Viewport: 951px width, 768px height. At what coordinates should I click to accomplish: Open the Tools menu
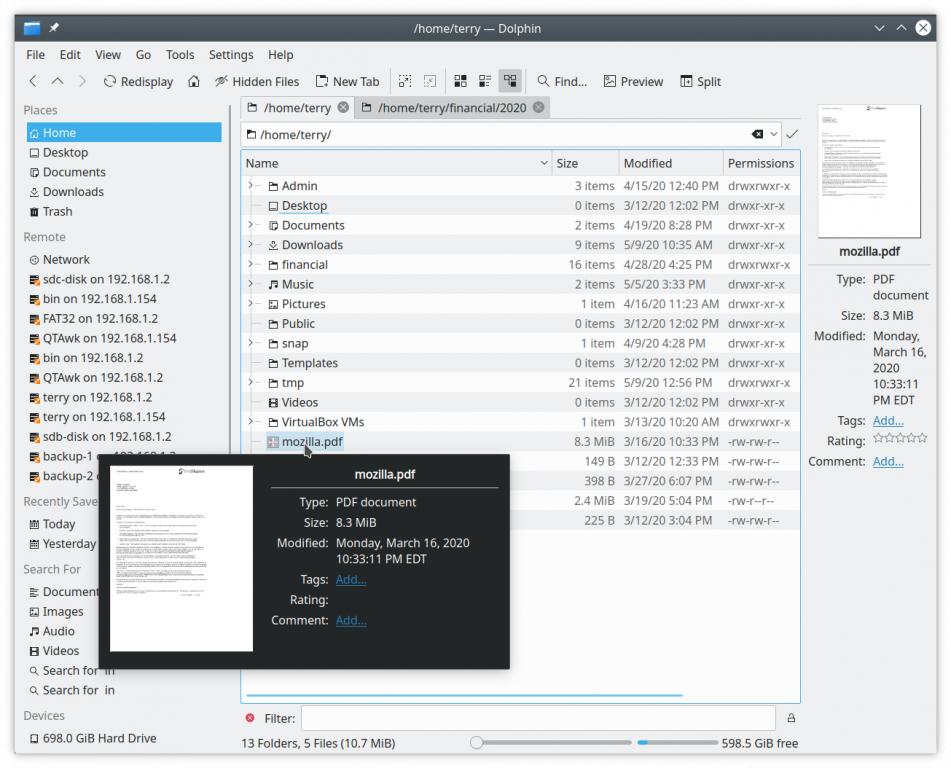[180, 55]
